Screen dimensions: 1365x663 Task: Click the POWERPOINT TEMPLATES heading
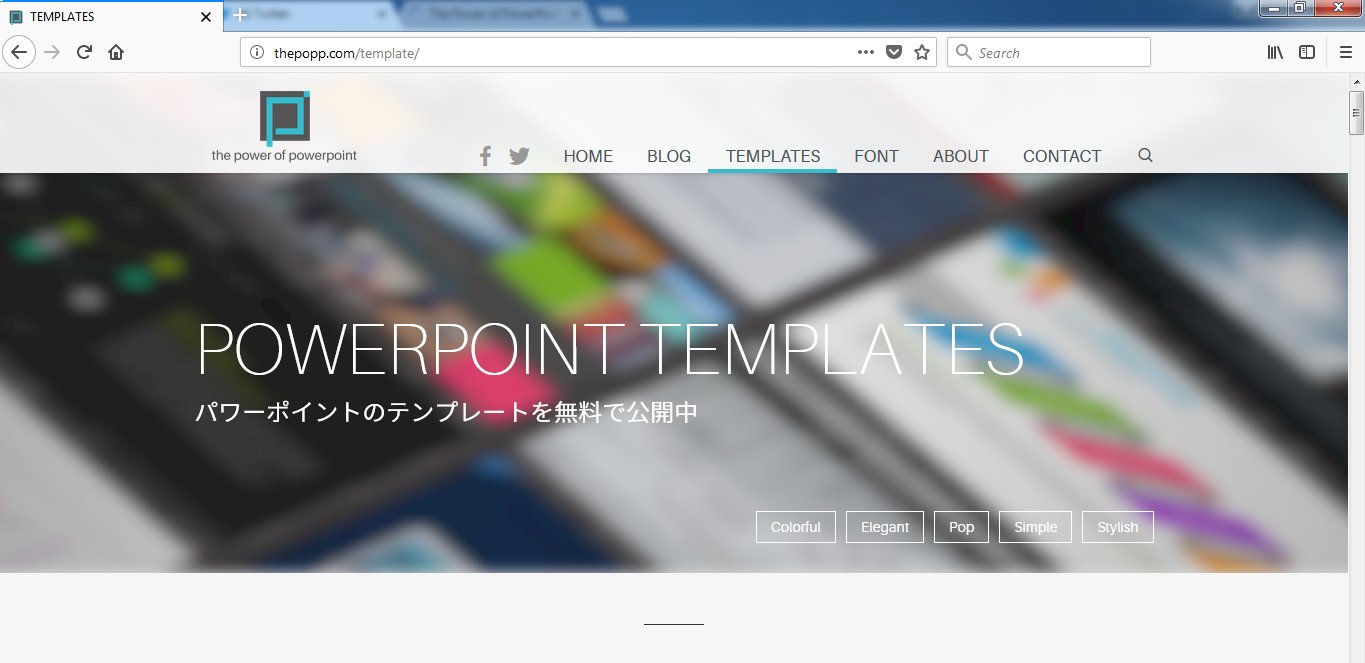(x=610, y=349)
